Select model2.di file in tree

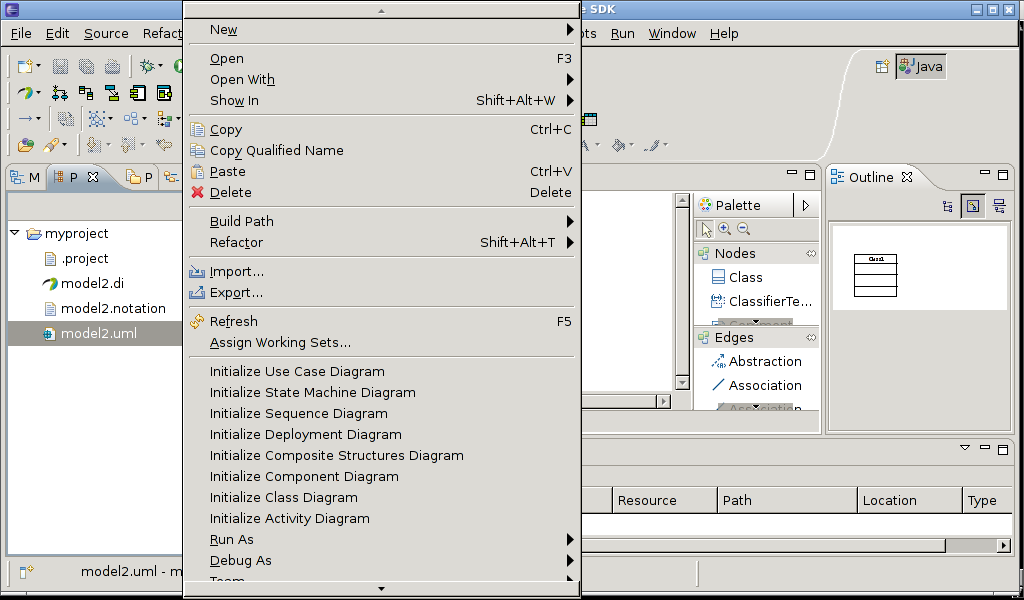pos(92,284)
